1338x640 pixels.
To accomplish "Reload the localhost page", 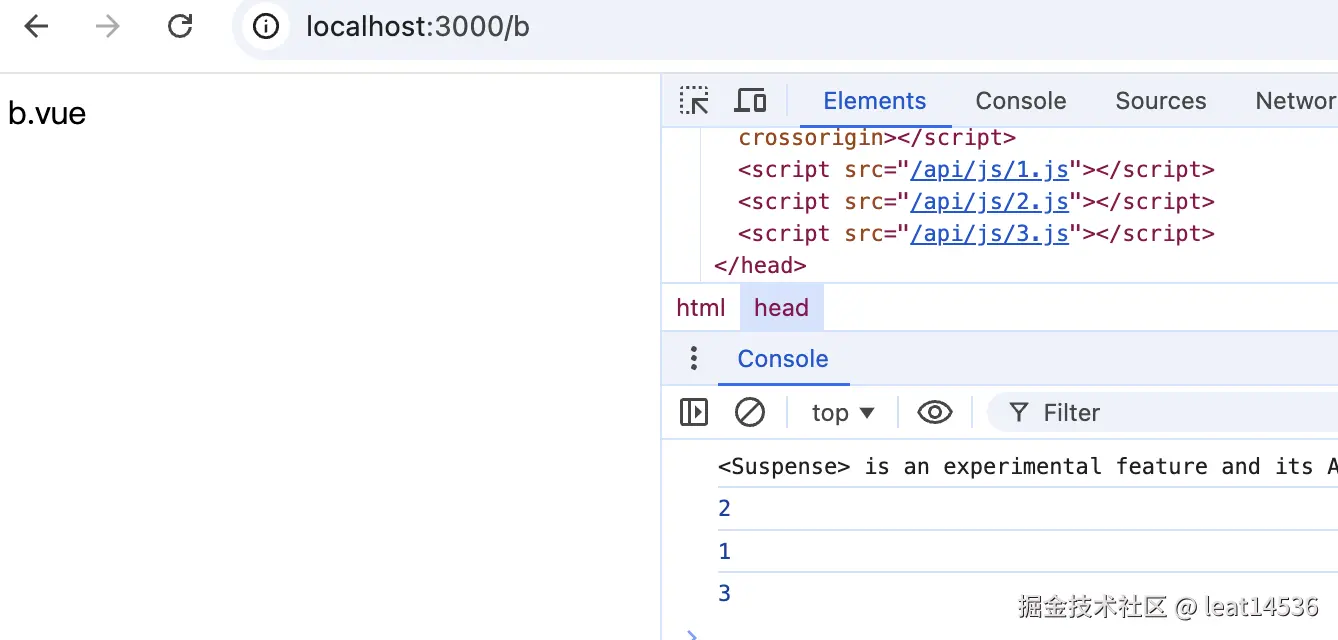I will (180, 27).
